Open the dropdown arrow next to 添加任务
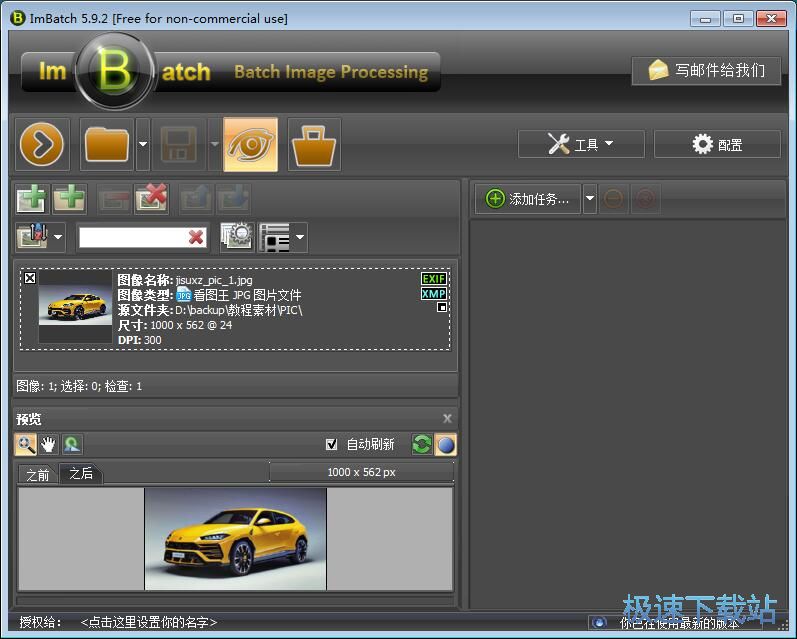Screen dimensions: 797x639 pos(590,199)
